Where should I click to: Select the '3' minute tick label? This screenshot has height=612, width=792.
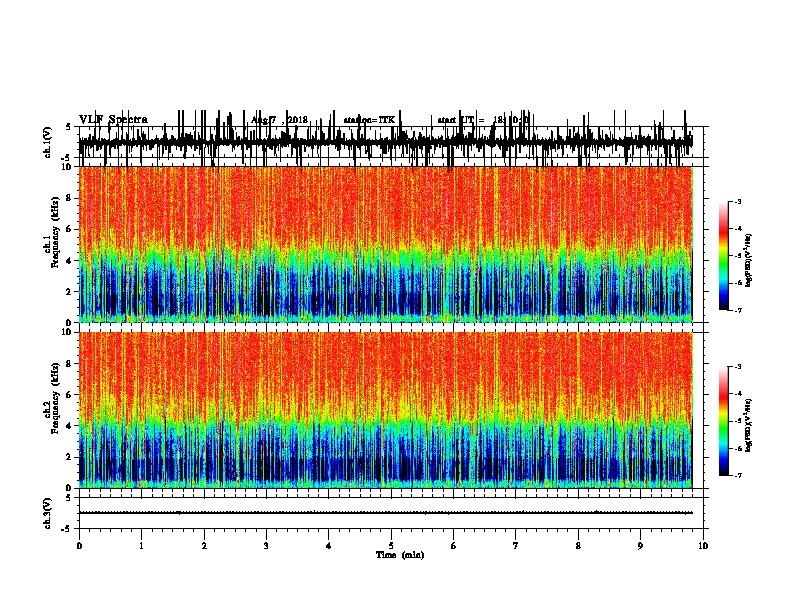(x=266, y=546)
